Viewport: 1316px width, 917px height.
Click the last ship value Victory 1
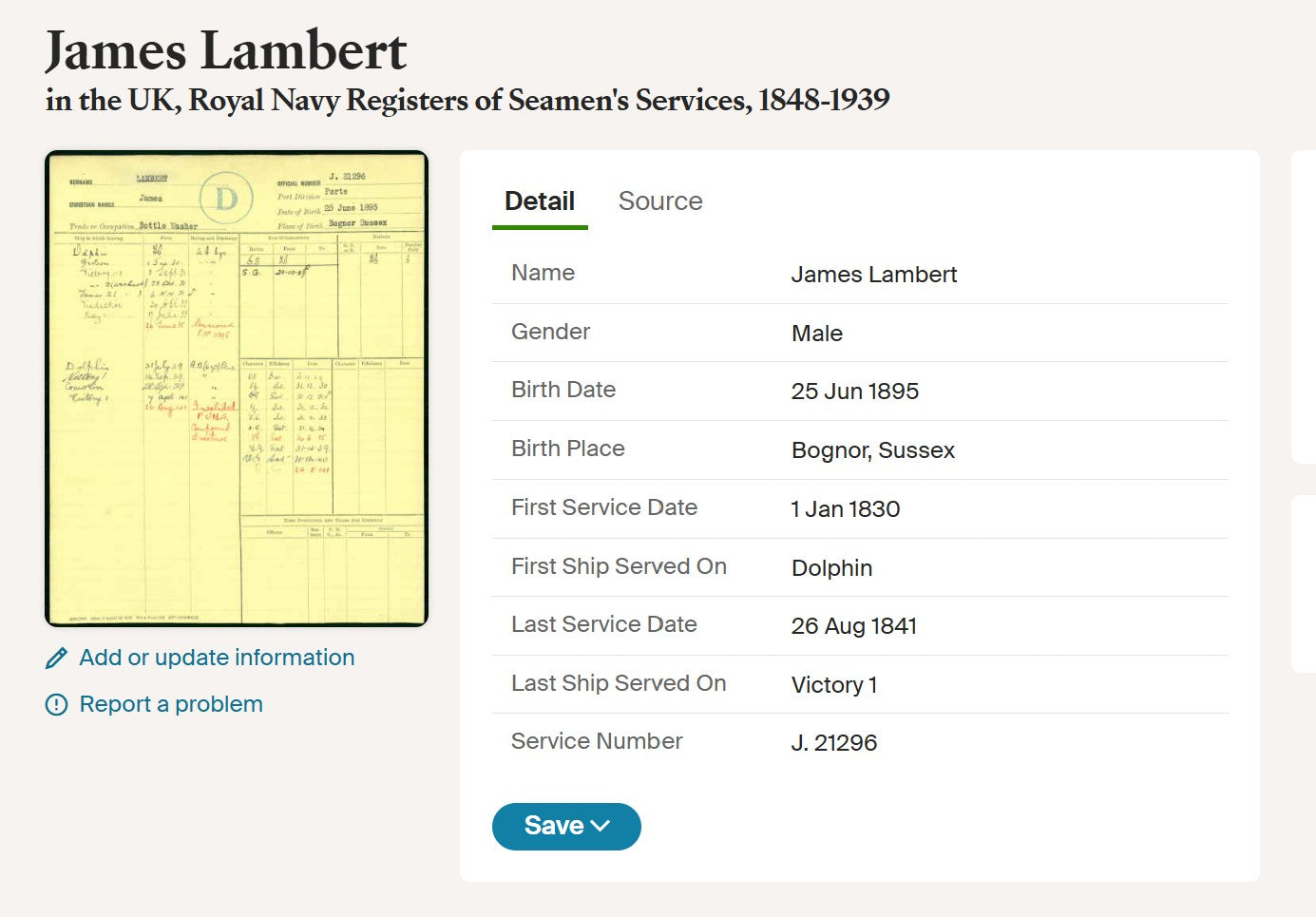pos(834,685)
